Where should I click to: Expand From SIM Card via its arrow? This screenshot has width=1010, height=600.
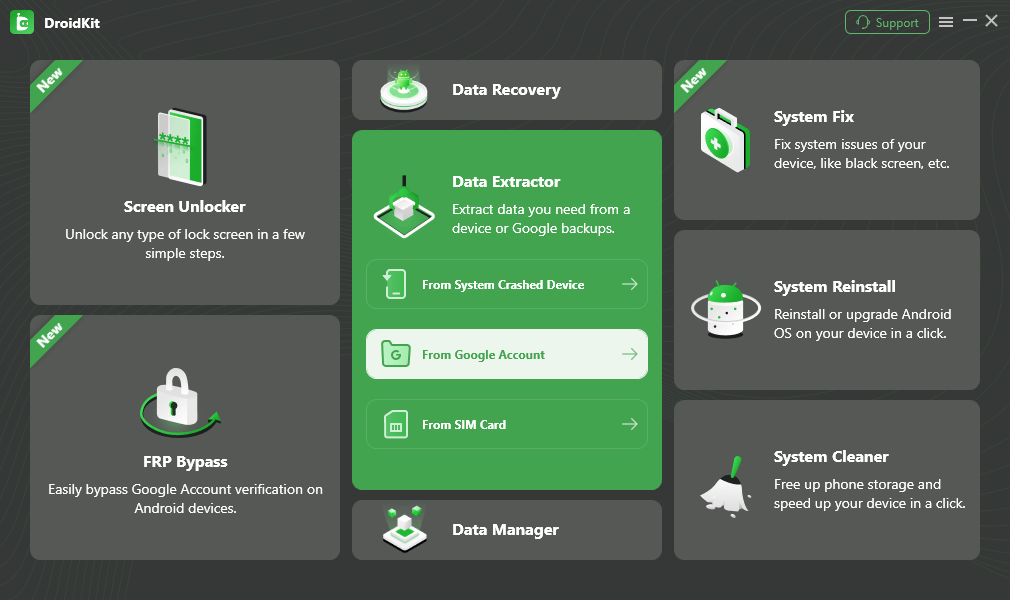coord(630,424)
